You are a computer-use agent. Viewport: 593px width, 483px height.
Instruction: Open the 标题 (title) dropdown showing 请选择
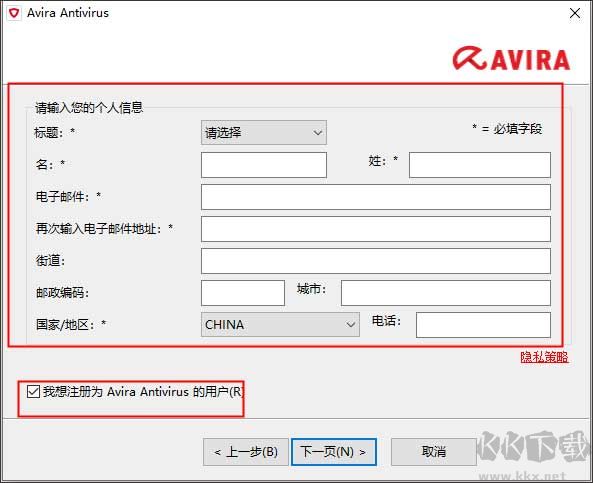coord(264,133)
